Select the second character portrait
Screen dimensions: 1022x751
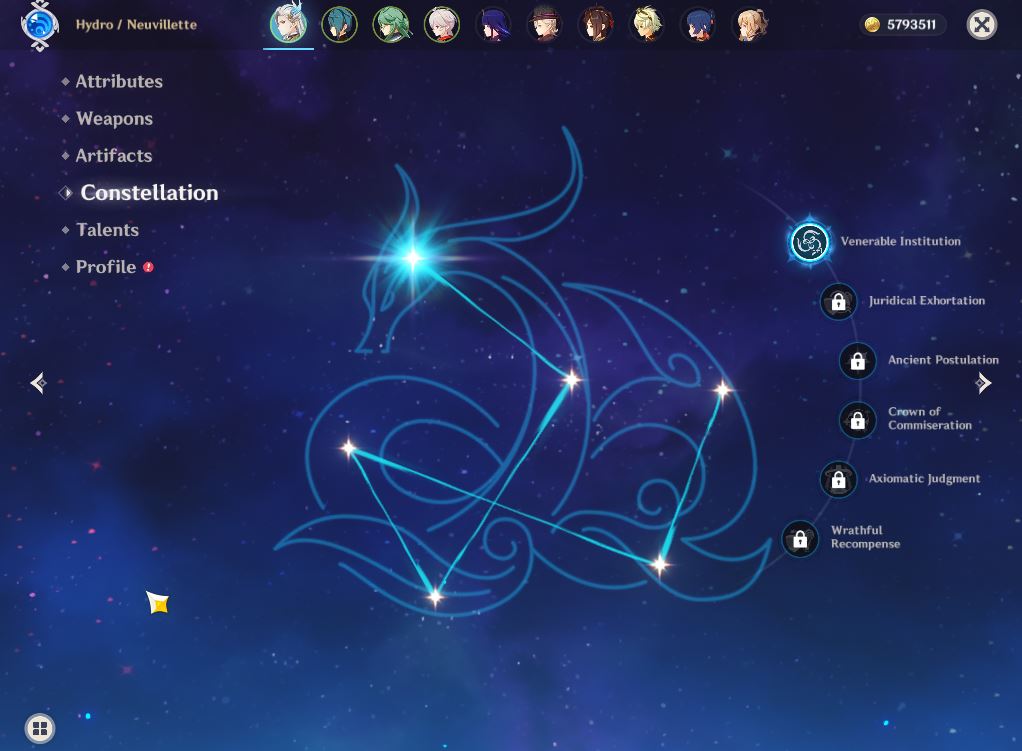pos(339,25)
